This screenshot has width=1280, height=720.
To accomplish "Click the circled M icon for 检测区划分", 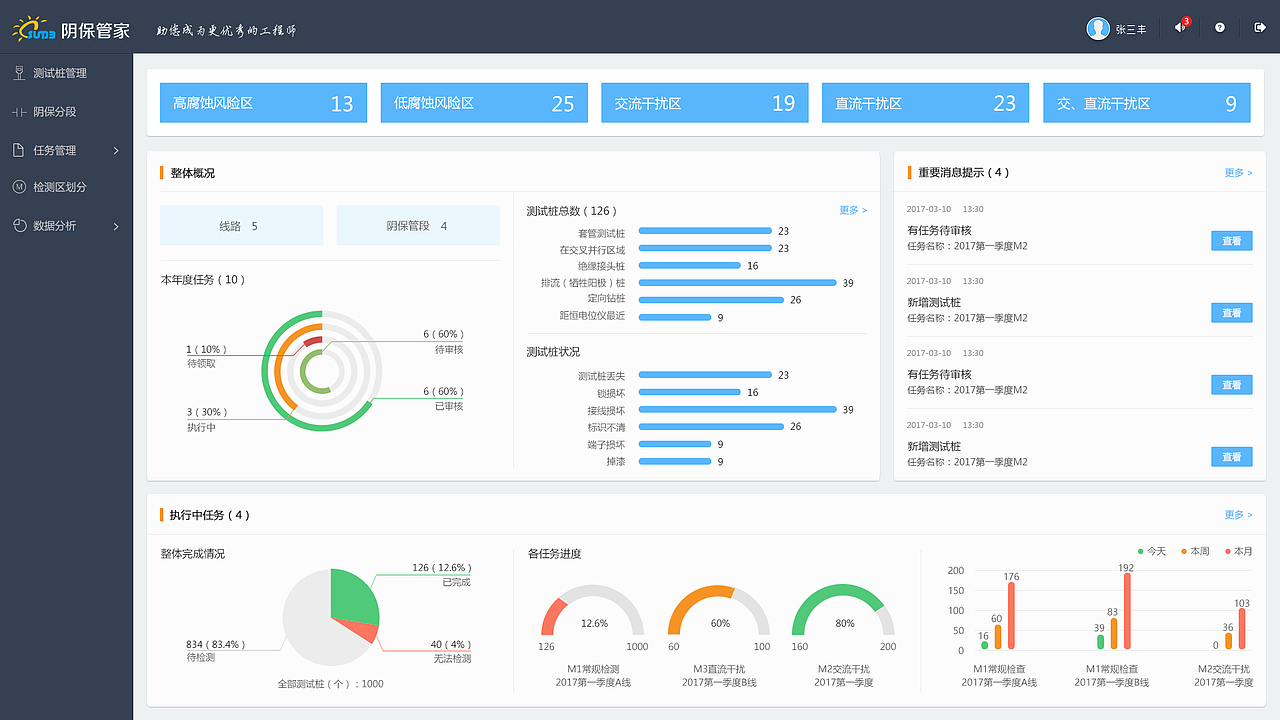I will coord(17,187).
